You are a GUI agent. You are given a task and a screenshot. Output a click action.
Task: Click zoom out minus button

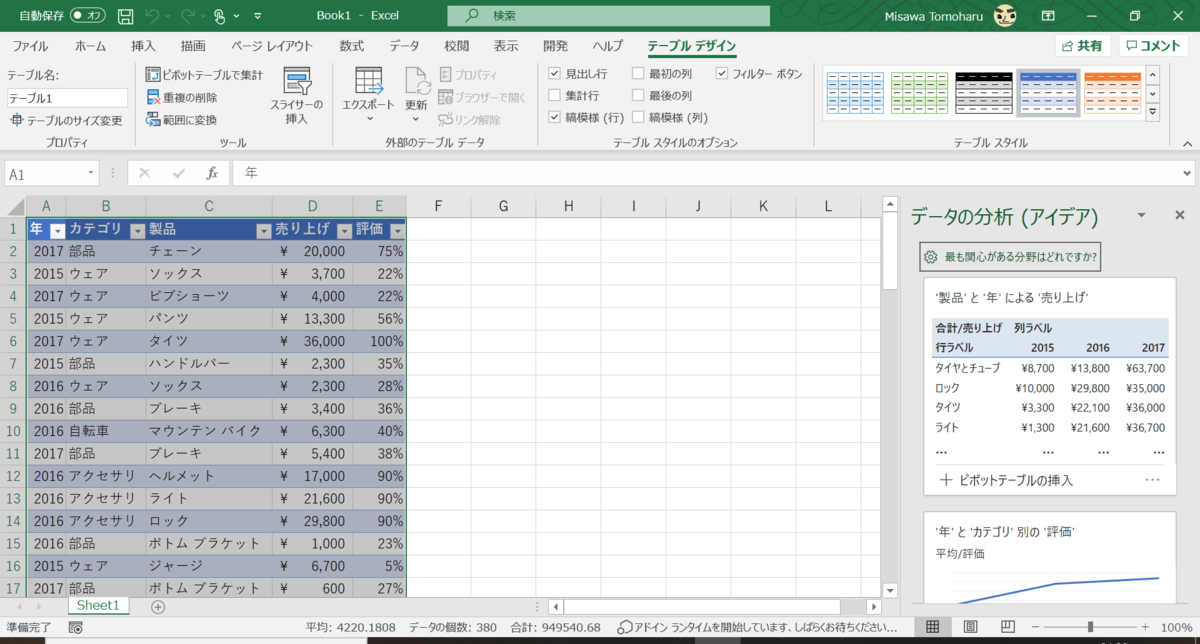[x=1036, y=627]
